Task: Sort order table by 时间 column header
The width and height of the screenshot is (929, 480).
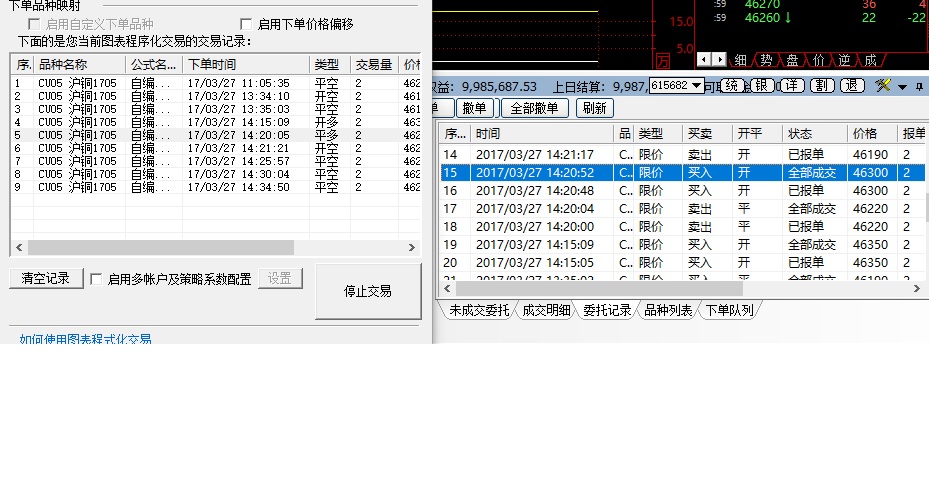Action: coord(542,134)
